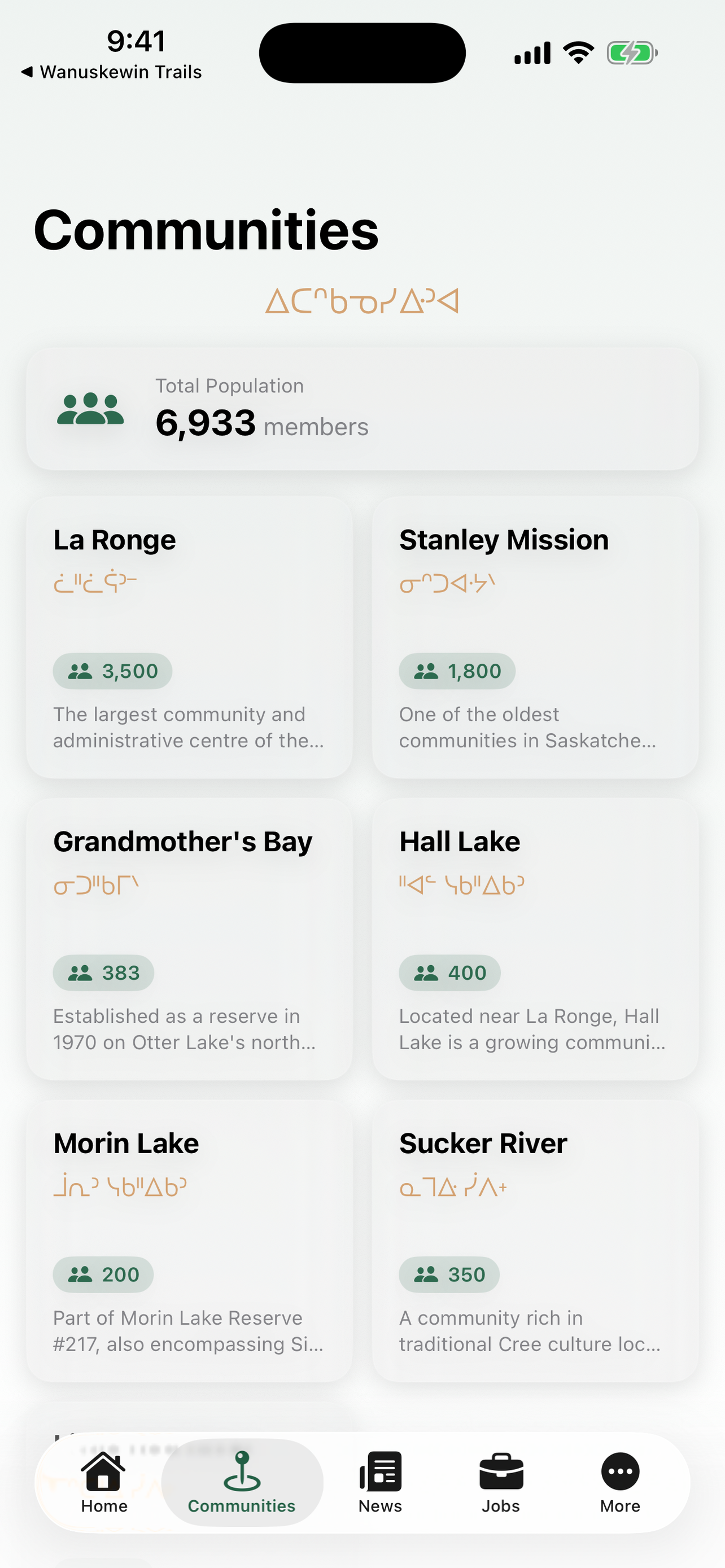Open the Grandmother's Bay card

pyautogui.click(x=189, y=939)
